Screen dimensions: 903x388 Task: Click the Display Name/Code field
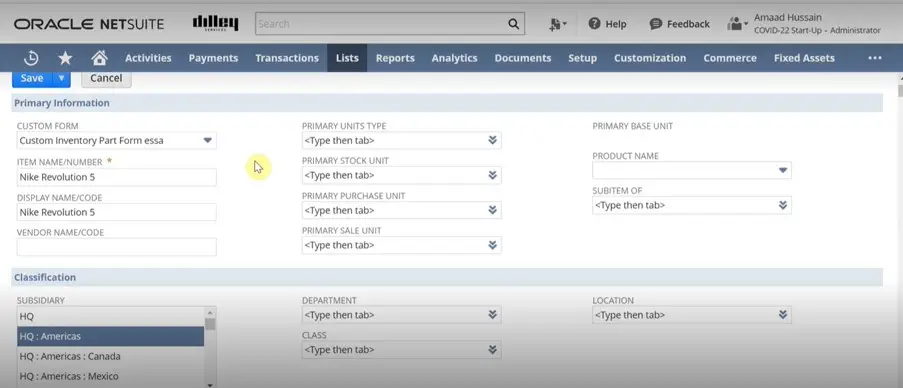point(116,212)
